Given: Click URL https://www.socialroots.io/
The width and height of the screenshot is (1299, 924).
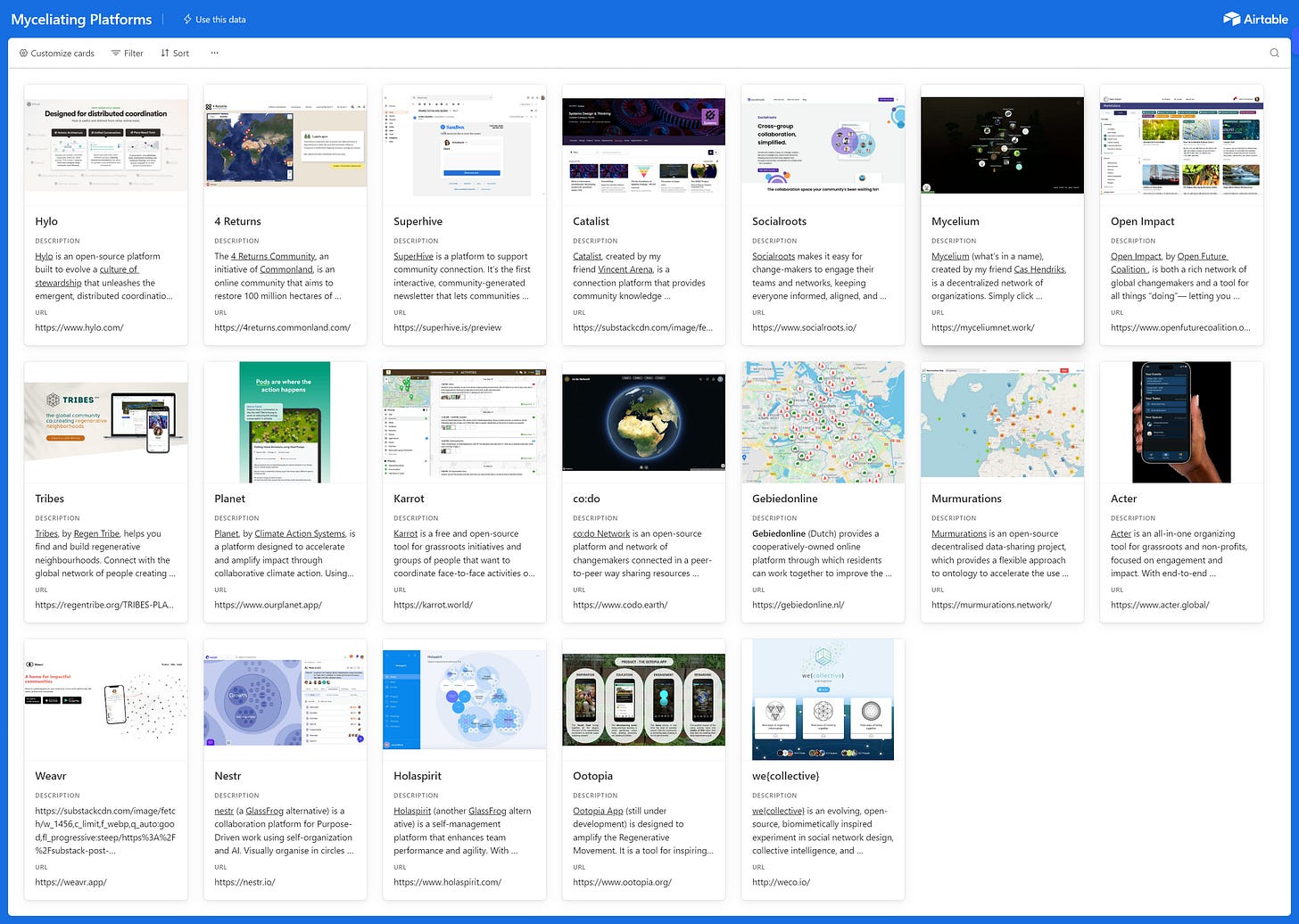Looking at the screenshot, I should pyautogui.click(x=804, y=327).
